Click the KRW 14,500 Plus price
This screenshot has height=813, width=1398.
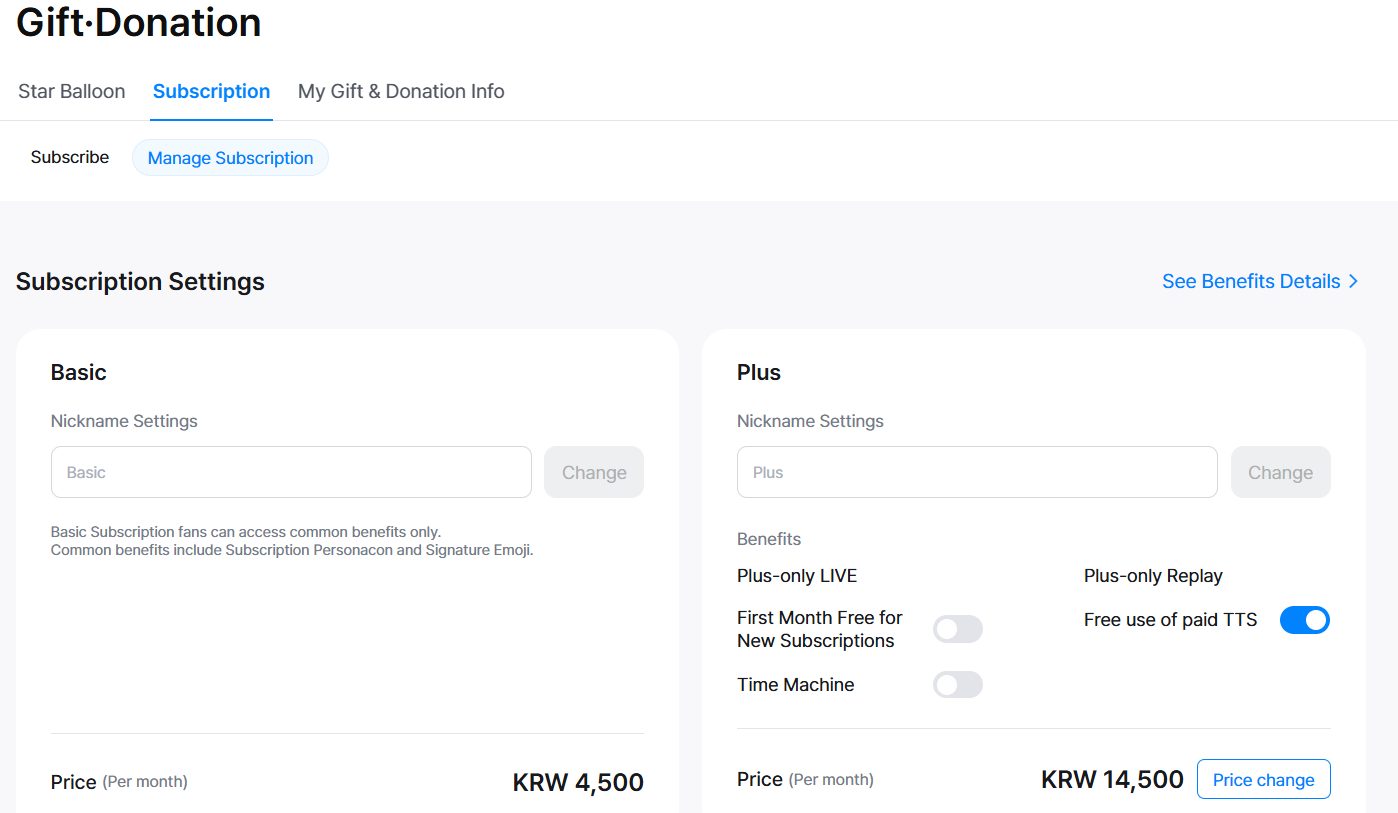[1112, 780]
